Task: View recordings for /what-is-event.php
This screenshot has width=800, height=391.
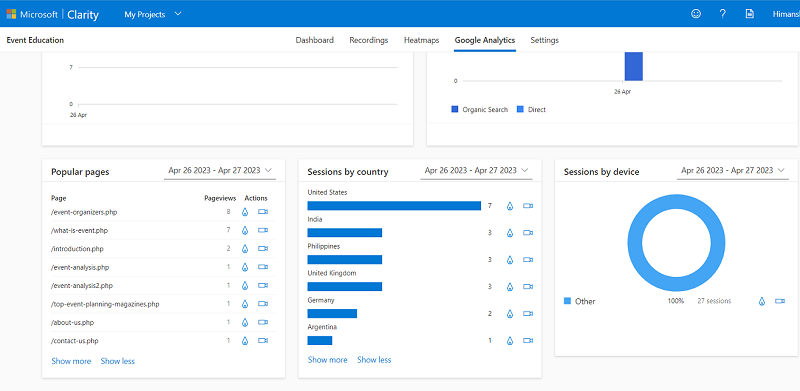Action: (263, 230)
